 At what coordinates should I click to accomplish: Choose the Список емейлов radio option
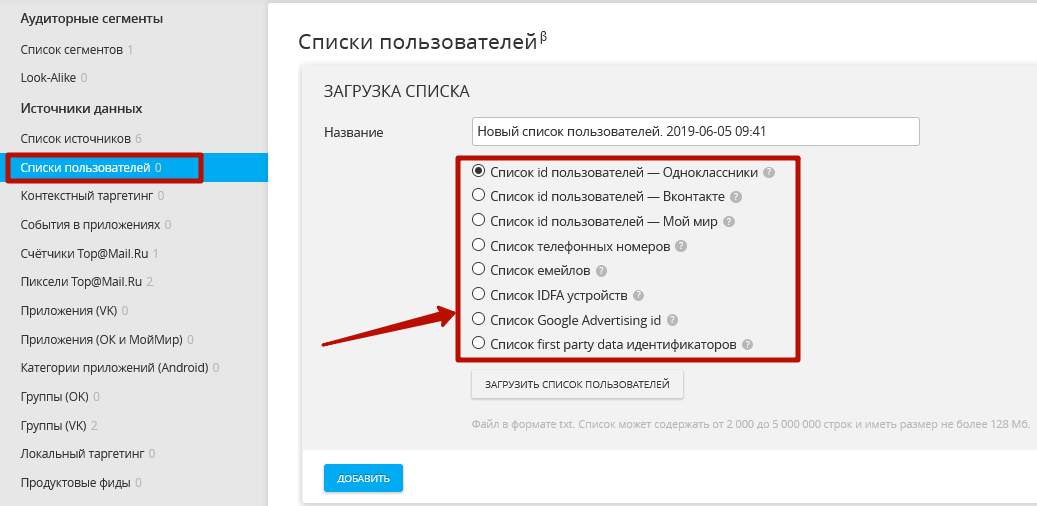478,270
